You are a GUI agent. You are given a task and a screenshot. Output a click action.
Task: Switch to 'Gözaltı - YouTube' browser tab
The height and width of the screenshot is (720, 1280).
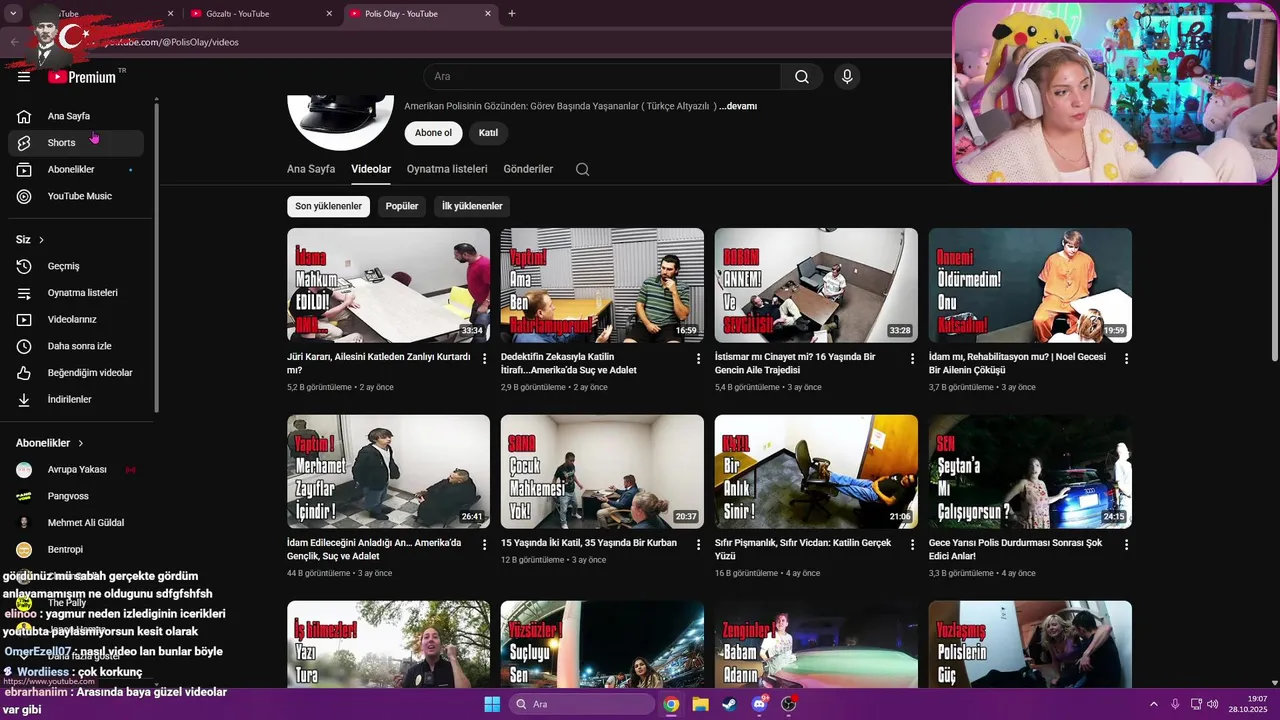262,14
